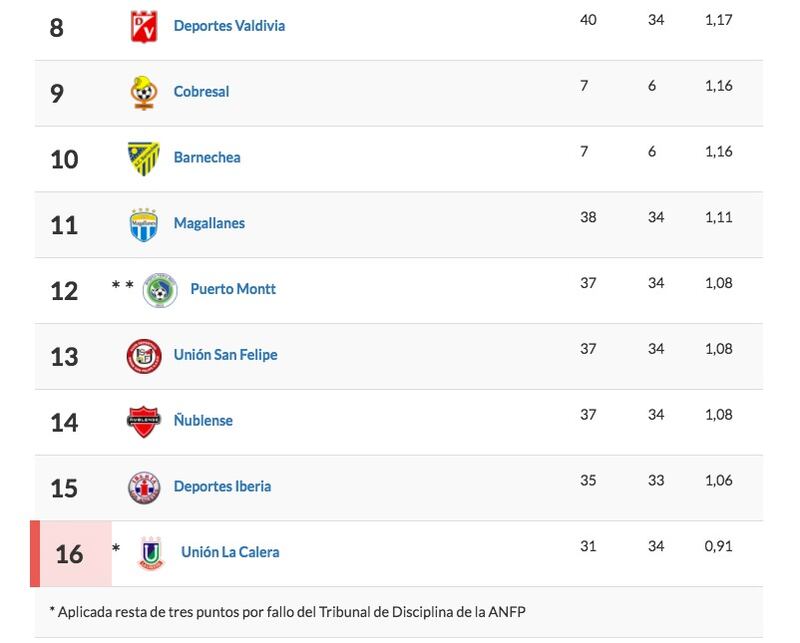Click the Unión La Calera crest
This screenshot has height=643, width=800.
151,553
